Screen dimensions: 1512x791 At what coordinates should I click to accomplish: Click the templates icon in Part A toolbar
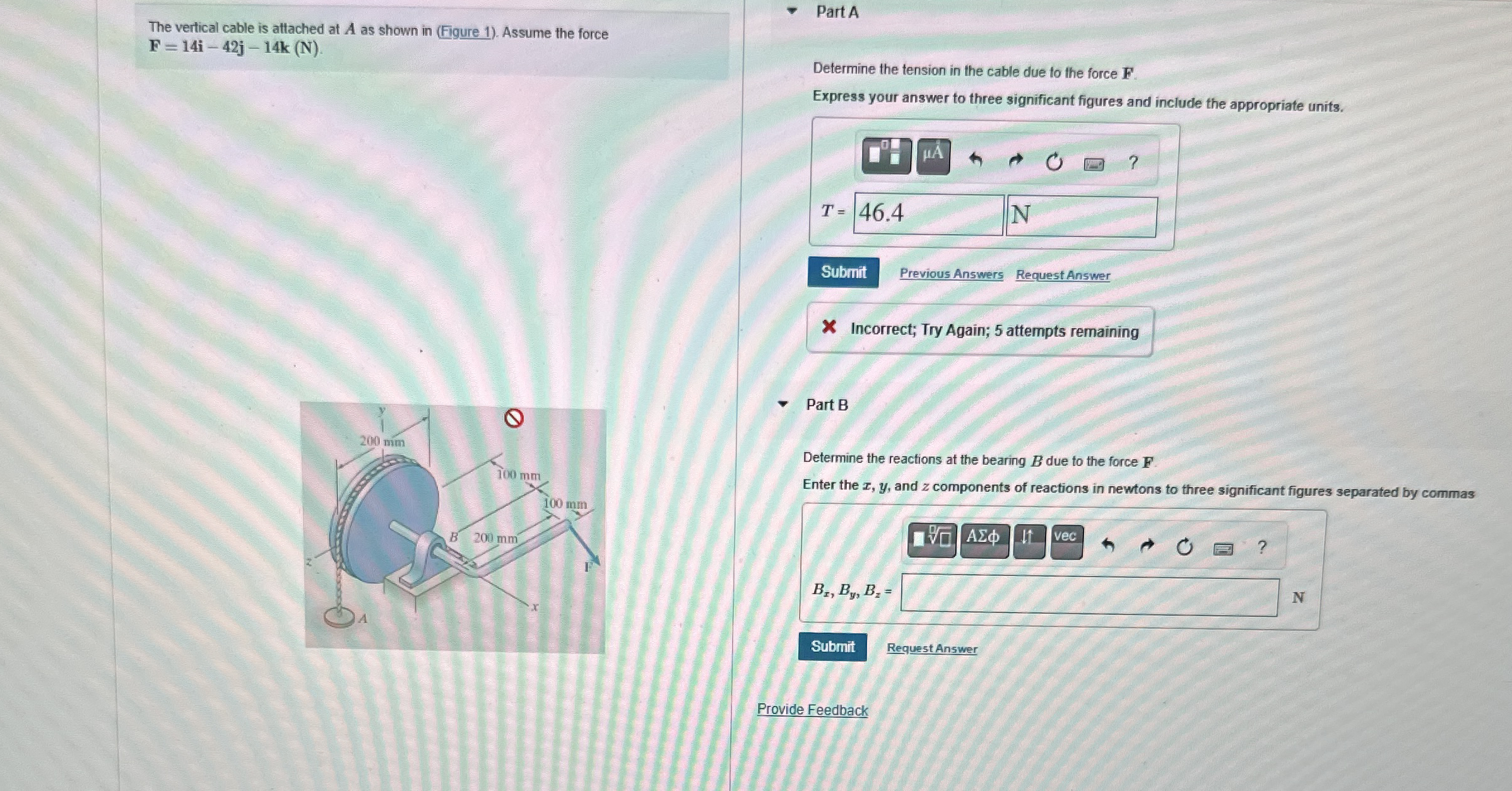886,156
